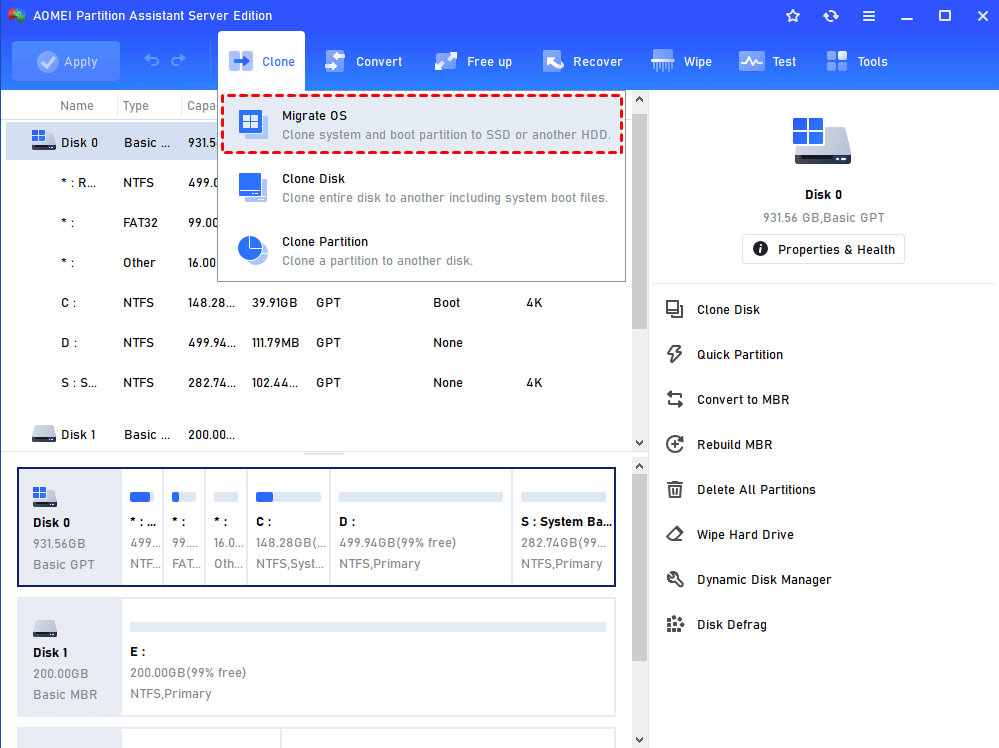
Task: Click Quick Partition option
Action: click(739, 355)
